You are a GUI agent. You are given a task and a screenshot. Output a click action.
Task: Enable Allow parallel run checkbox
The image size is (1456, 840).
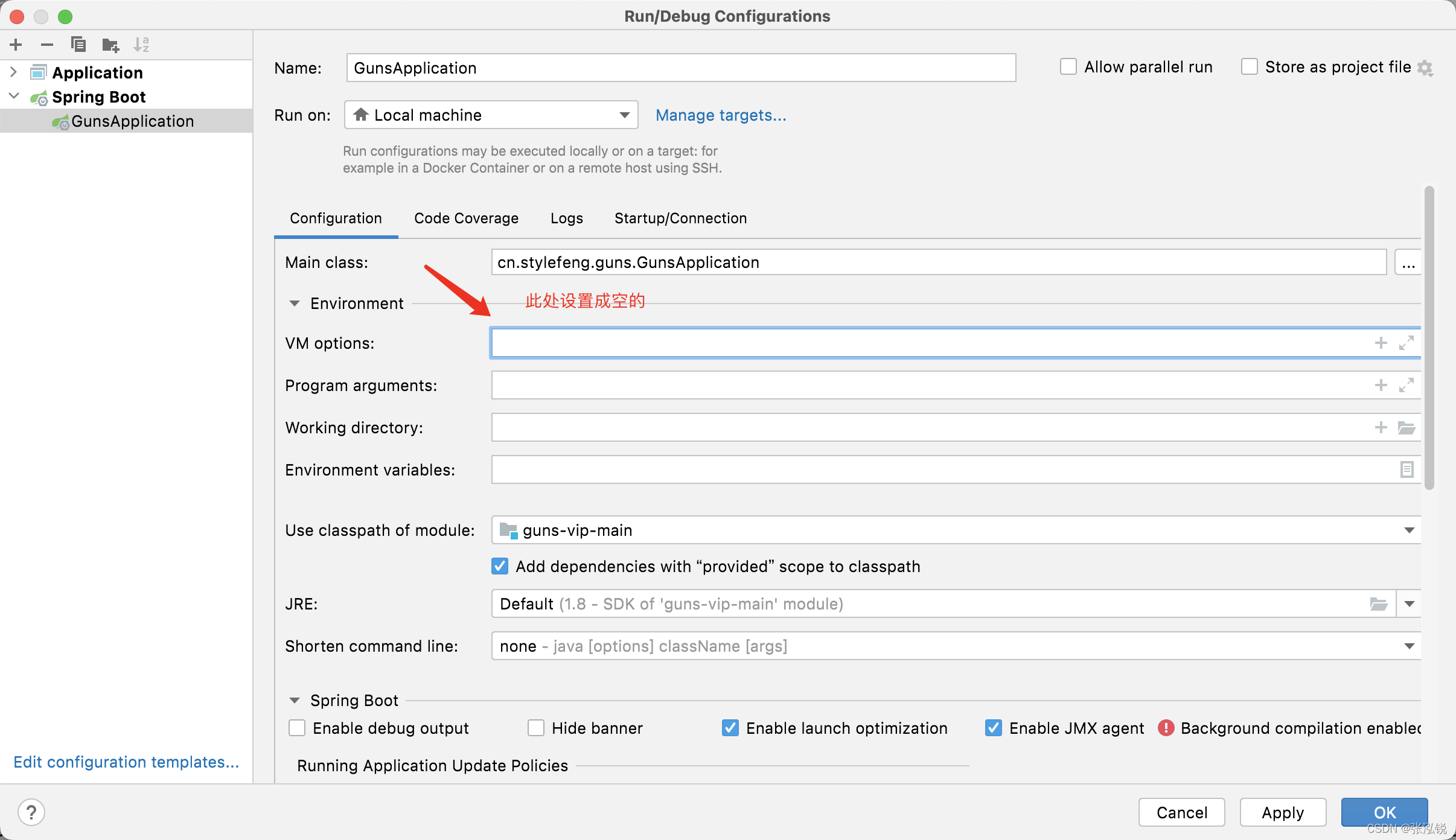tap(1068, 67)
